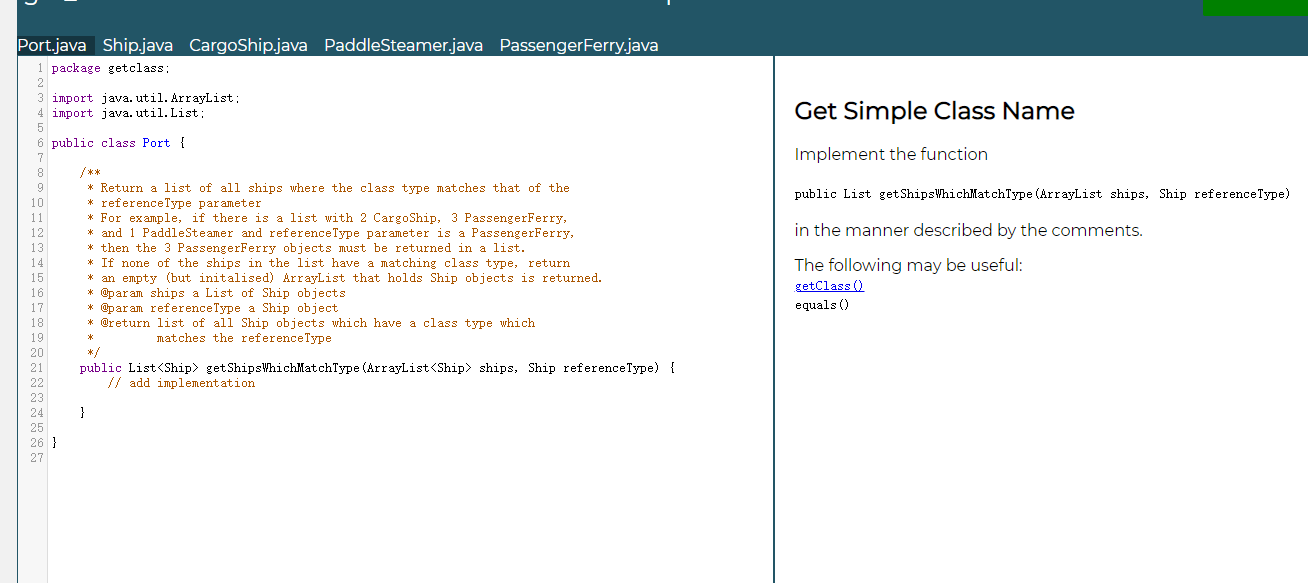Click line number 21 in the gutter

point(36,367)
